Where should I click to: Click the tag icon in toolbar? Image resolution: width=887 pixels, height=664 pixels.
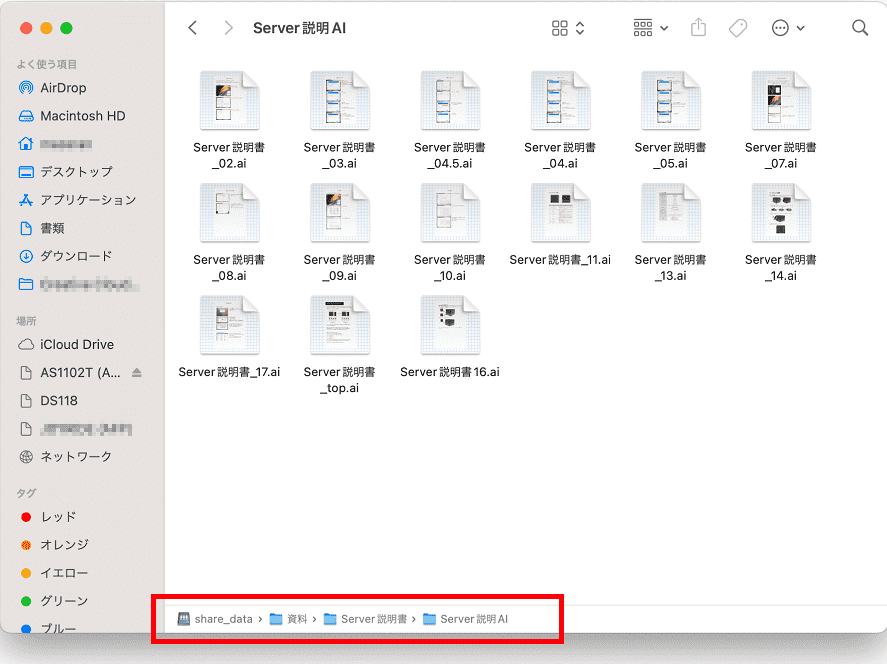(x=738, y=28)
